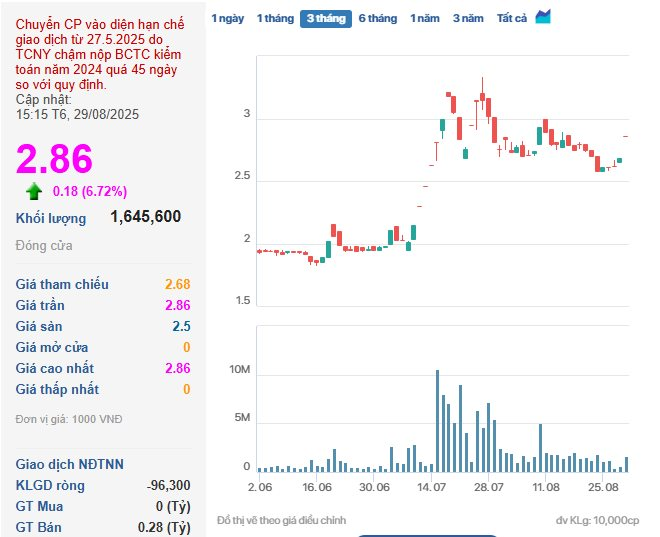Click the 14.07 date label on axis
This screenshot has width=660, height=537.
(x=432, y=487)
